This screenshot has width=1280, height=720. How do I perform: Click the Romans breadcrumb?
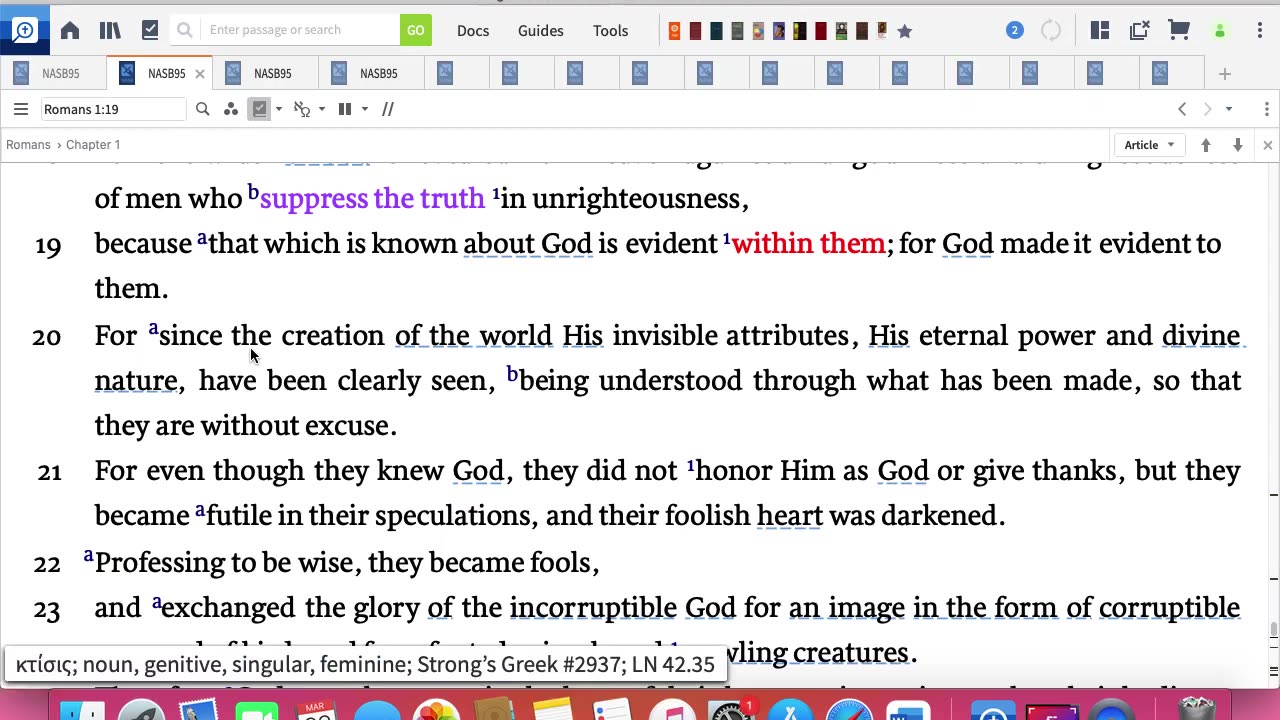28,145
